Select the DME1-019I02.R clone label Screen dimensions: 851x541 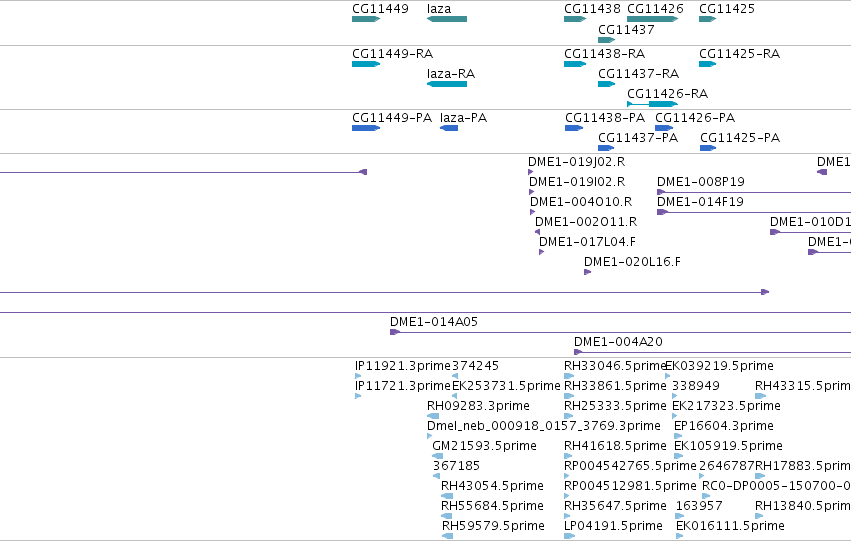coord(577,182)
